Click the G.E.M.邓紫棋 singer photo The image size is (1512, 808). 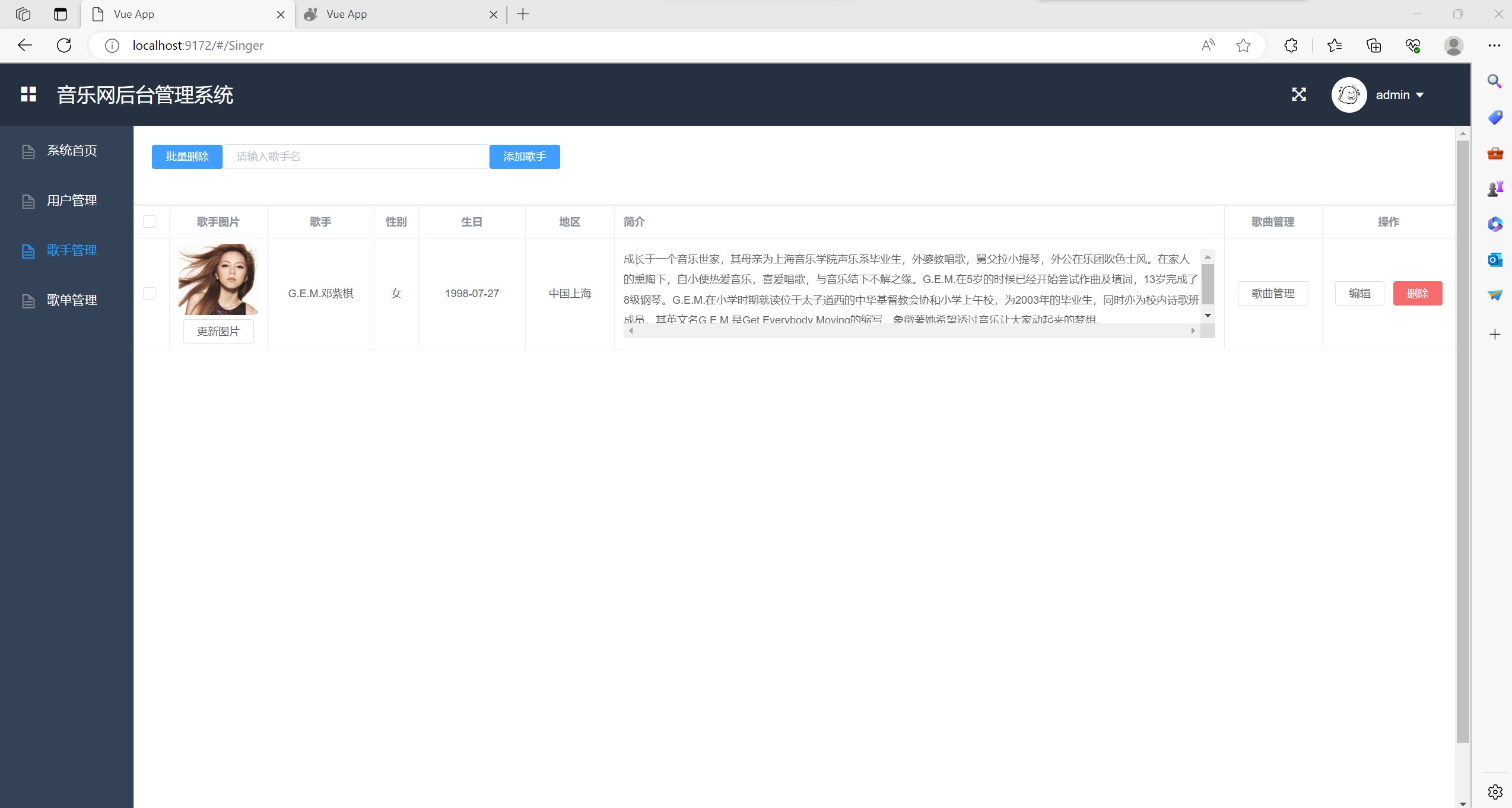coord(218,279)
